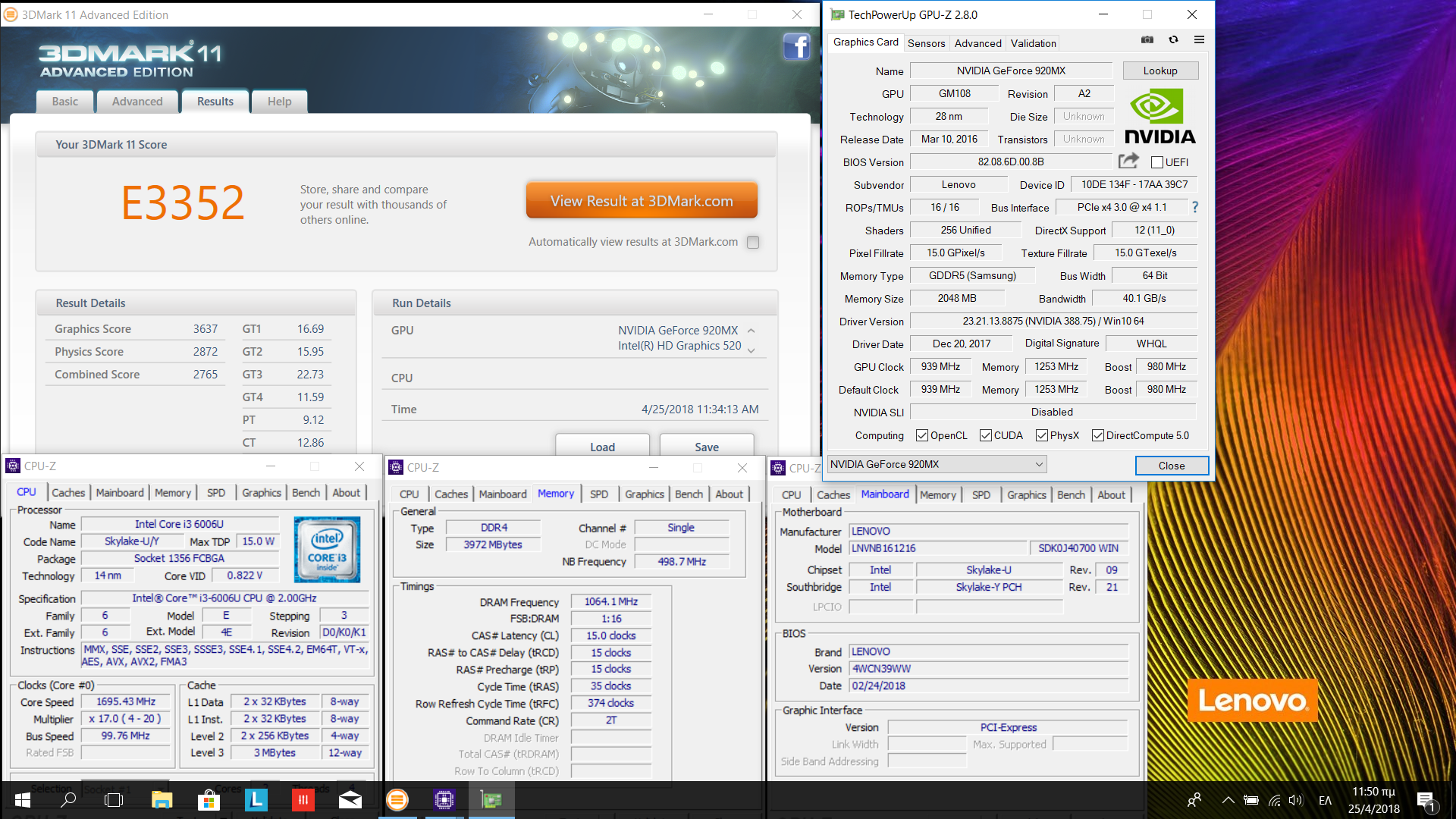Open the Windows Start menu
This screenshot has height=819, width=1456.
22,800
